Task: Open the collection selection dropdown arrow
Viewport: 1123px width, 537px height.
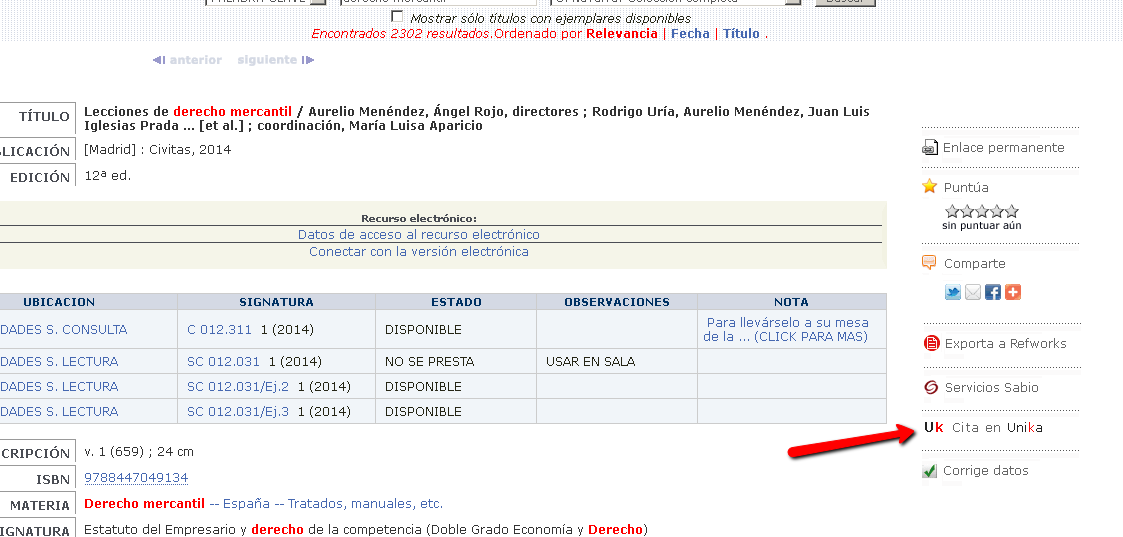Action: 792,2
